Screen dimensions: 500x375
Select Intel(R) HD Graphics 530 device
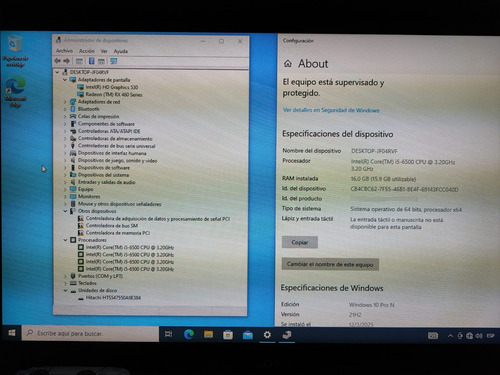(111, 87)
